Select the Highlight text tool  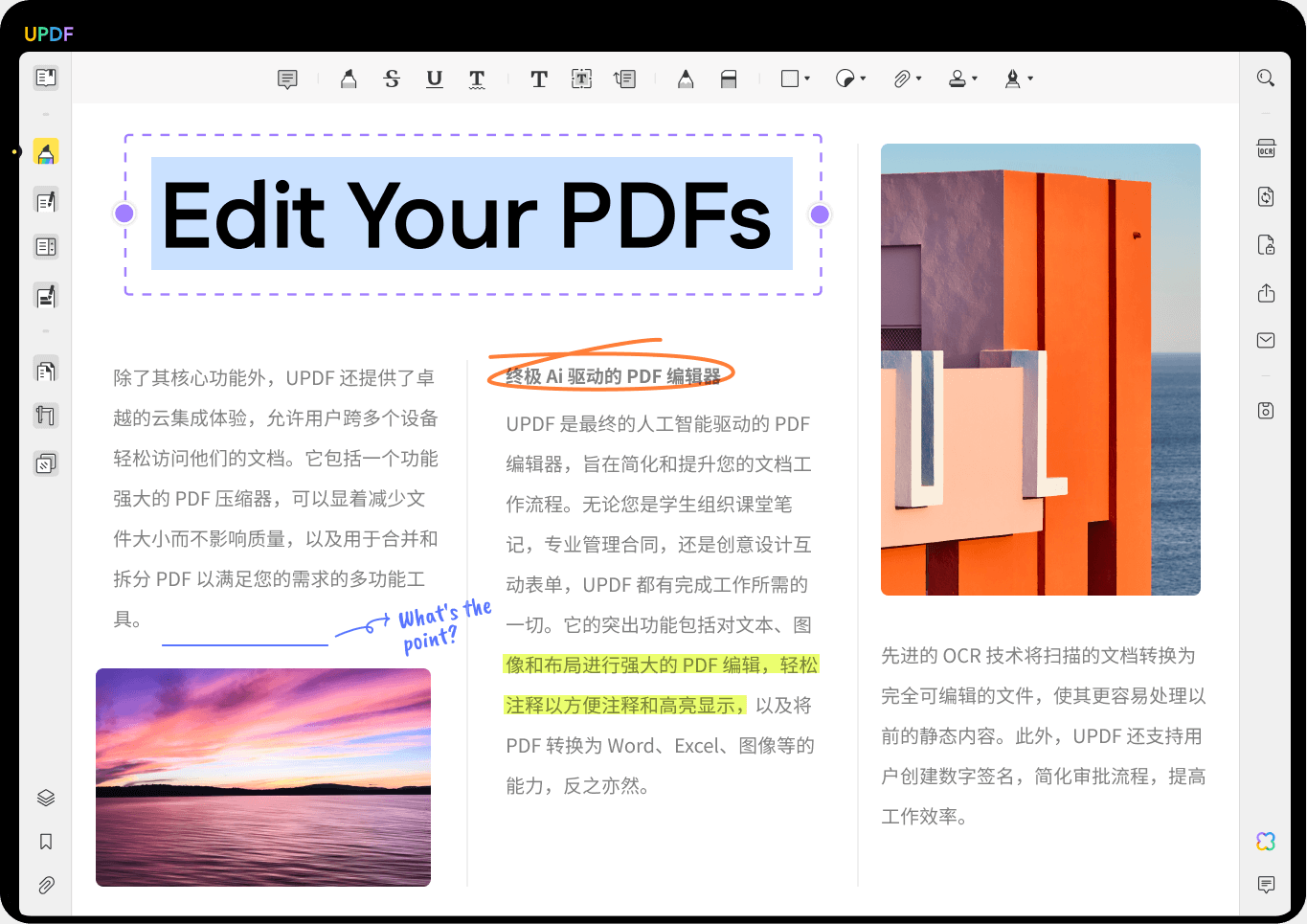[x=349, y=79]
